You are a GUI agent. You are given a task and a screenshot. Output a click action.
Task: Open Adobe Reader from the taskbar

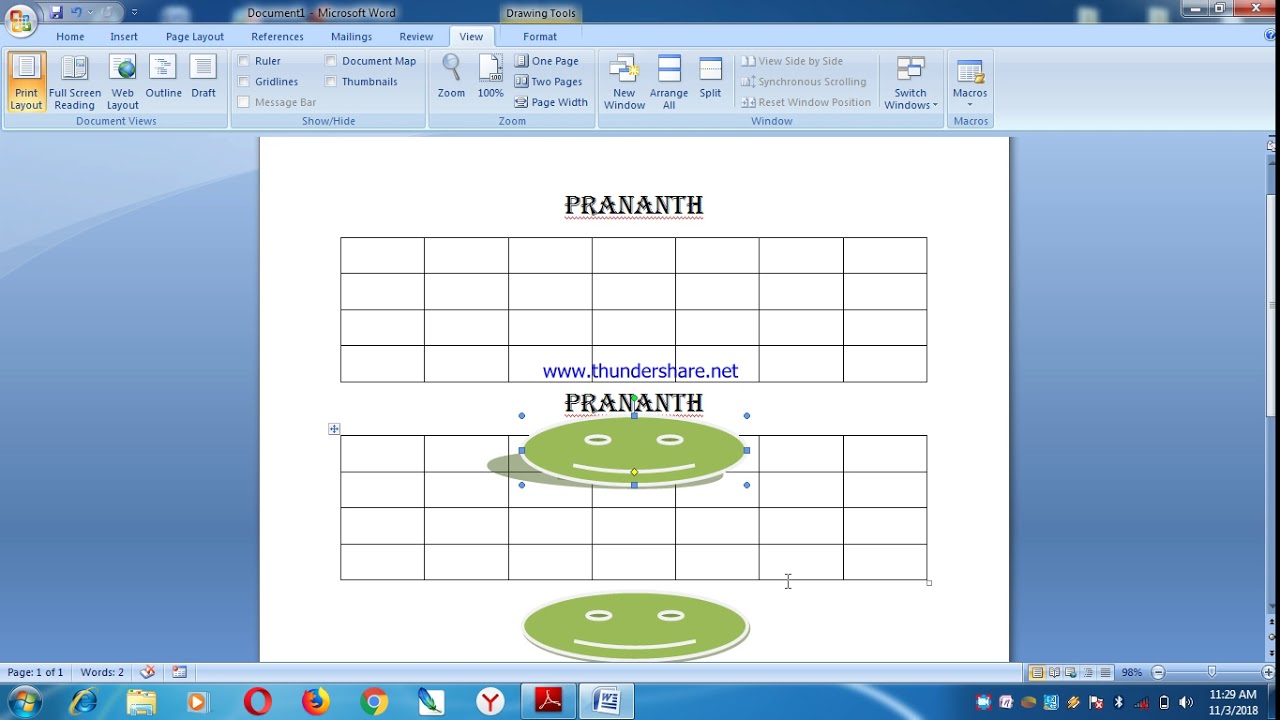click(549, 702)
